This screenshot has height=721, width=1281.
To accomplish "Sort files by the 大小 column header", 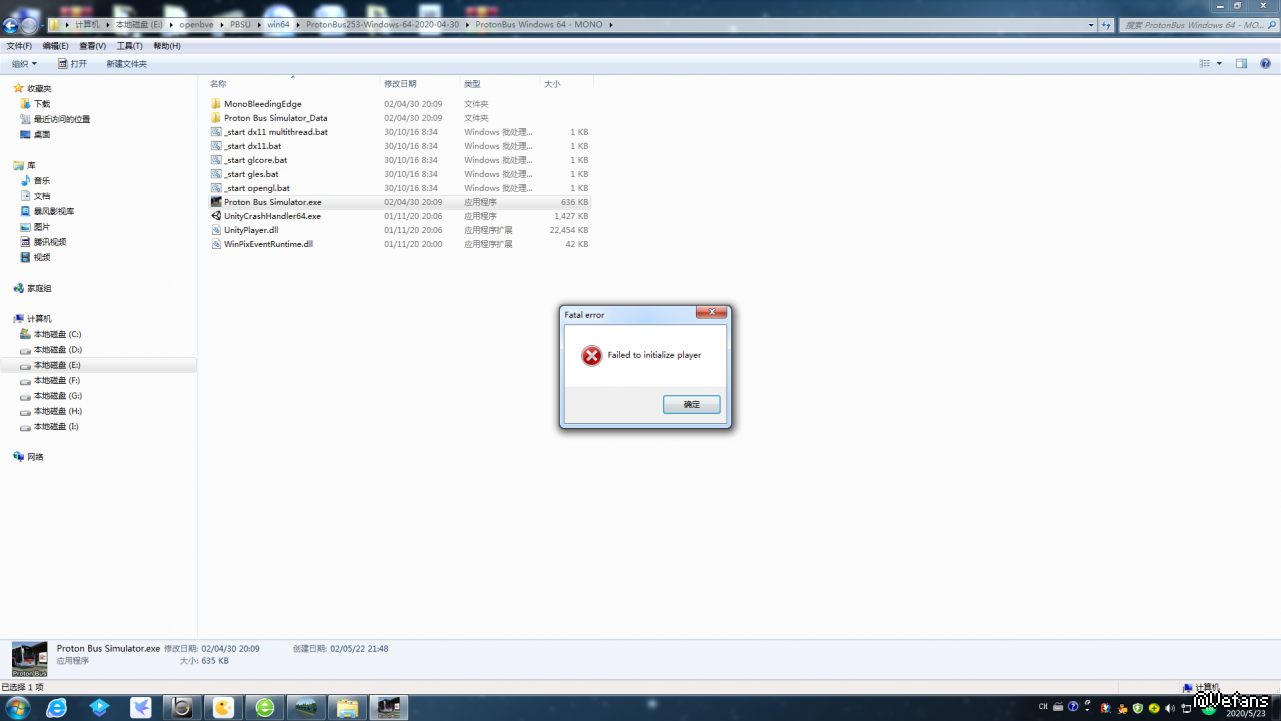I will pyautogui.click(x=566, y=84).
